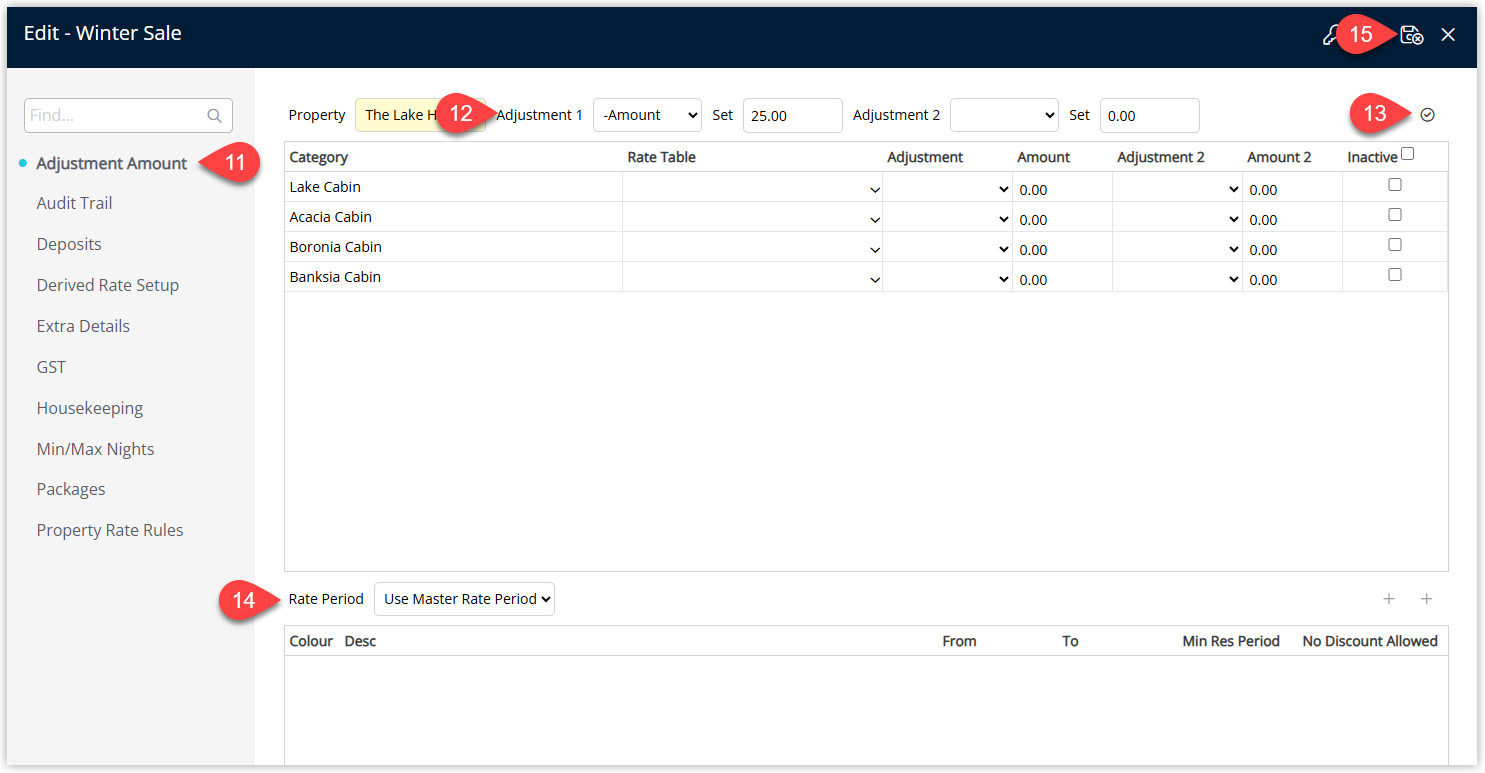Open the Audit Trail section
This screenshot has width=1485, height=773.
(x=75, y=203)
